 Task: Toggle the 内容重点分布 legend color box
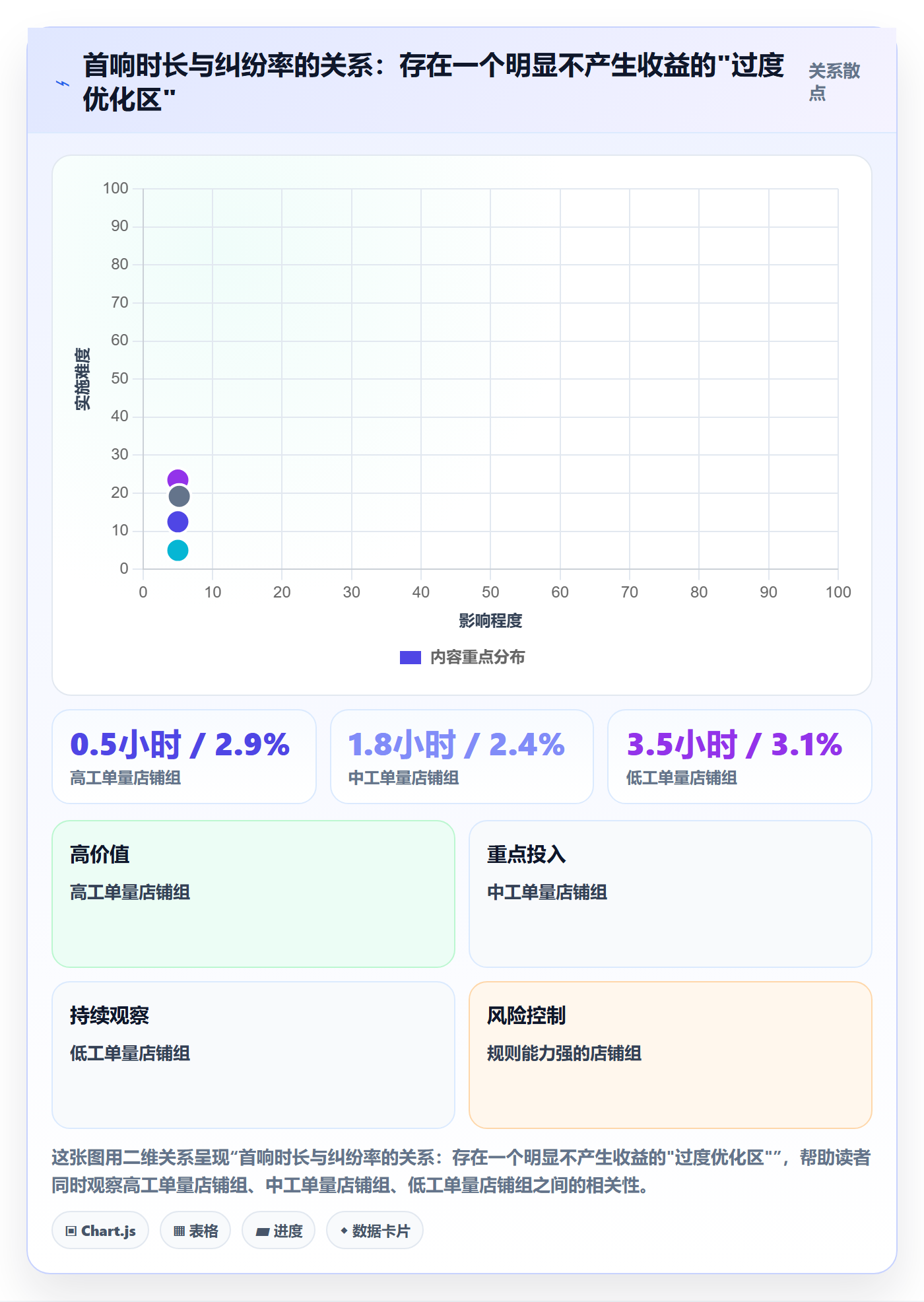tap(410, 658)
